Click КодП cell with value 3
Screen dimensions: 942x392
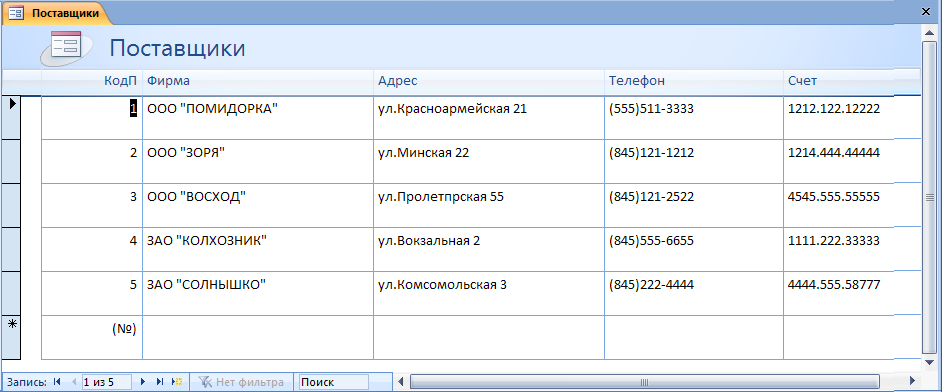[92, 205]
